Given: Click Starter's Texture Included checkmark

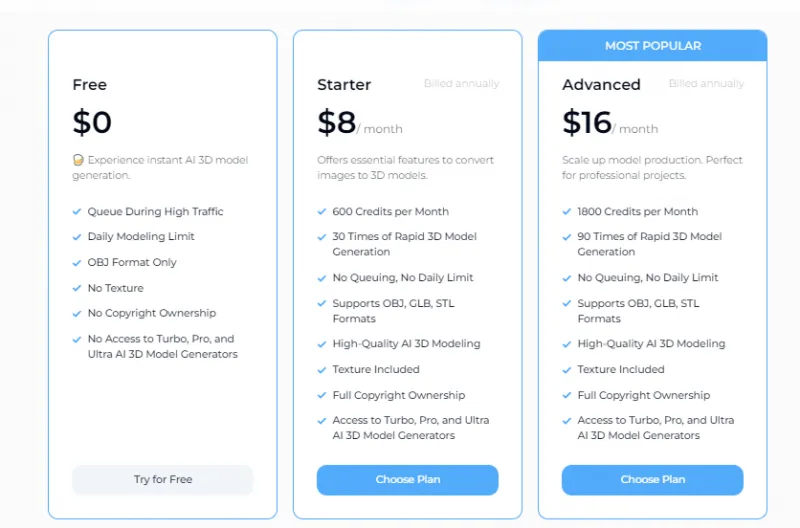Looking at the screenshot, I should coord(322,370).
